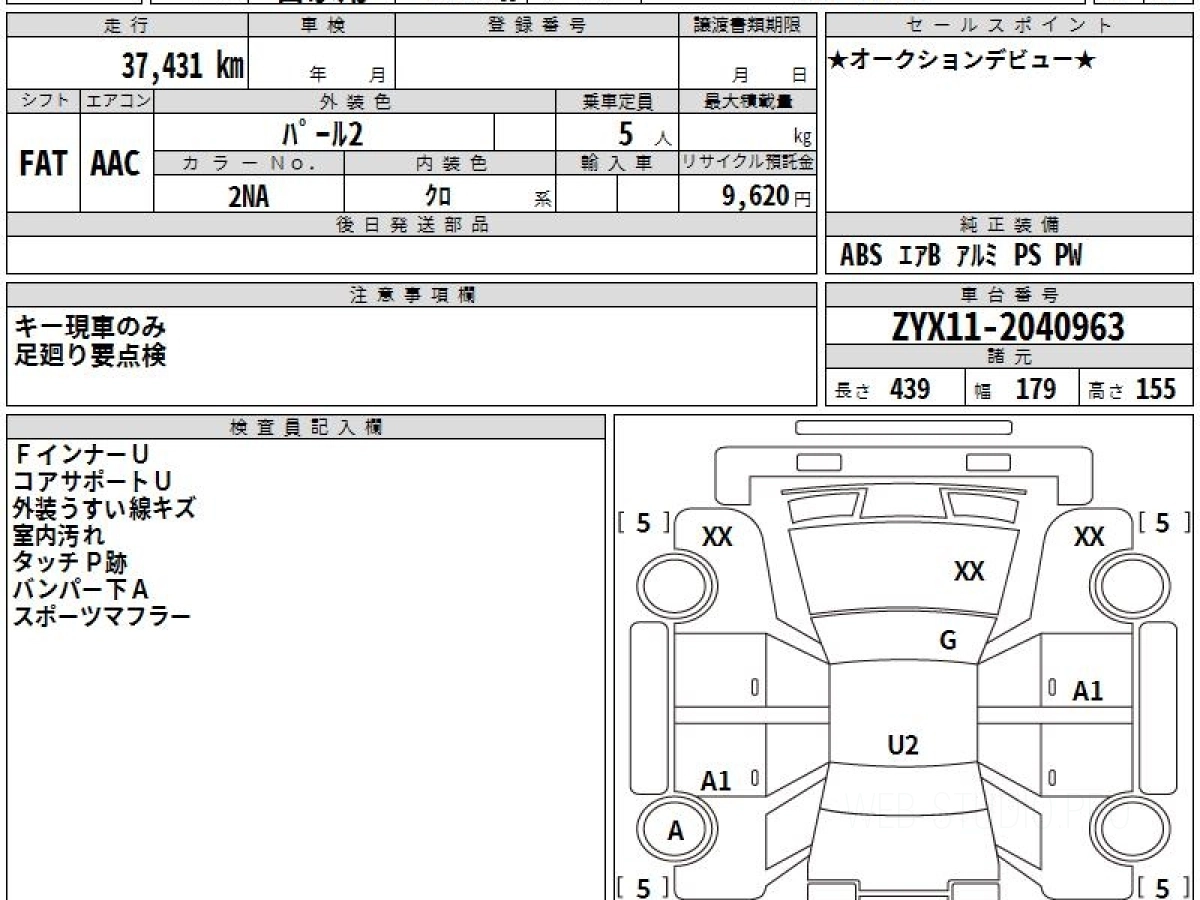Click the エアコン header cell
The image size is (1200, 900).
point(117,101)
